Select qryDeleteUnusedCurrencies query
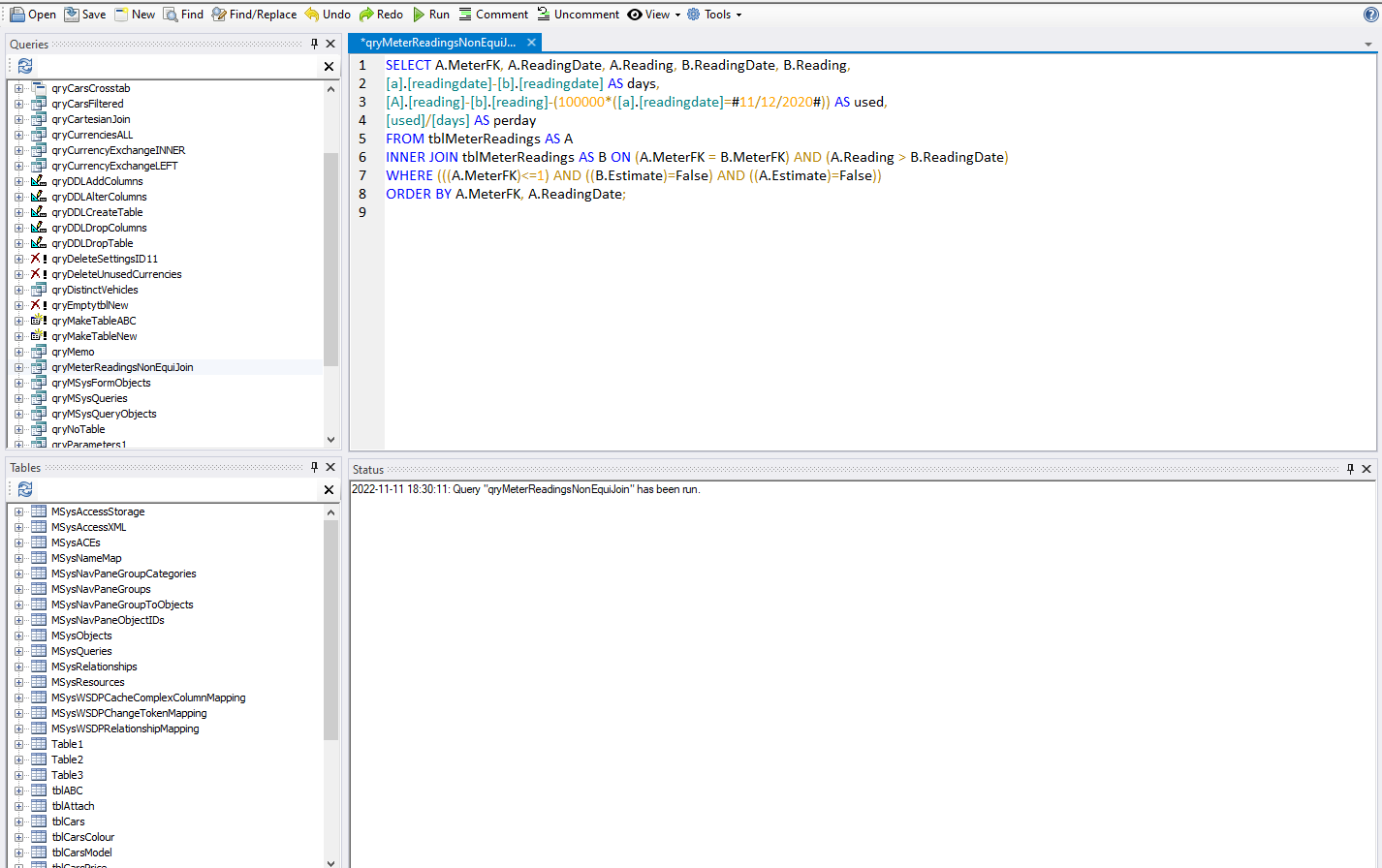 tap(116, 274)
